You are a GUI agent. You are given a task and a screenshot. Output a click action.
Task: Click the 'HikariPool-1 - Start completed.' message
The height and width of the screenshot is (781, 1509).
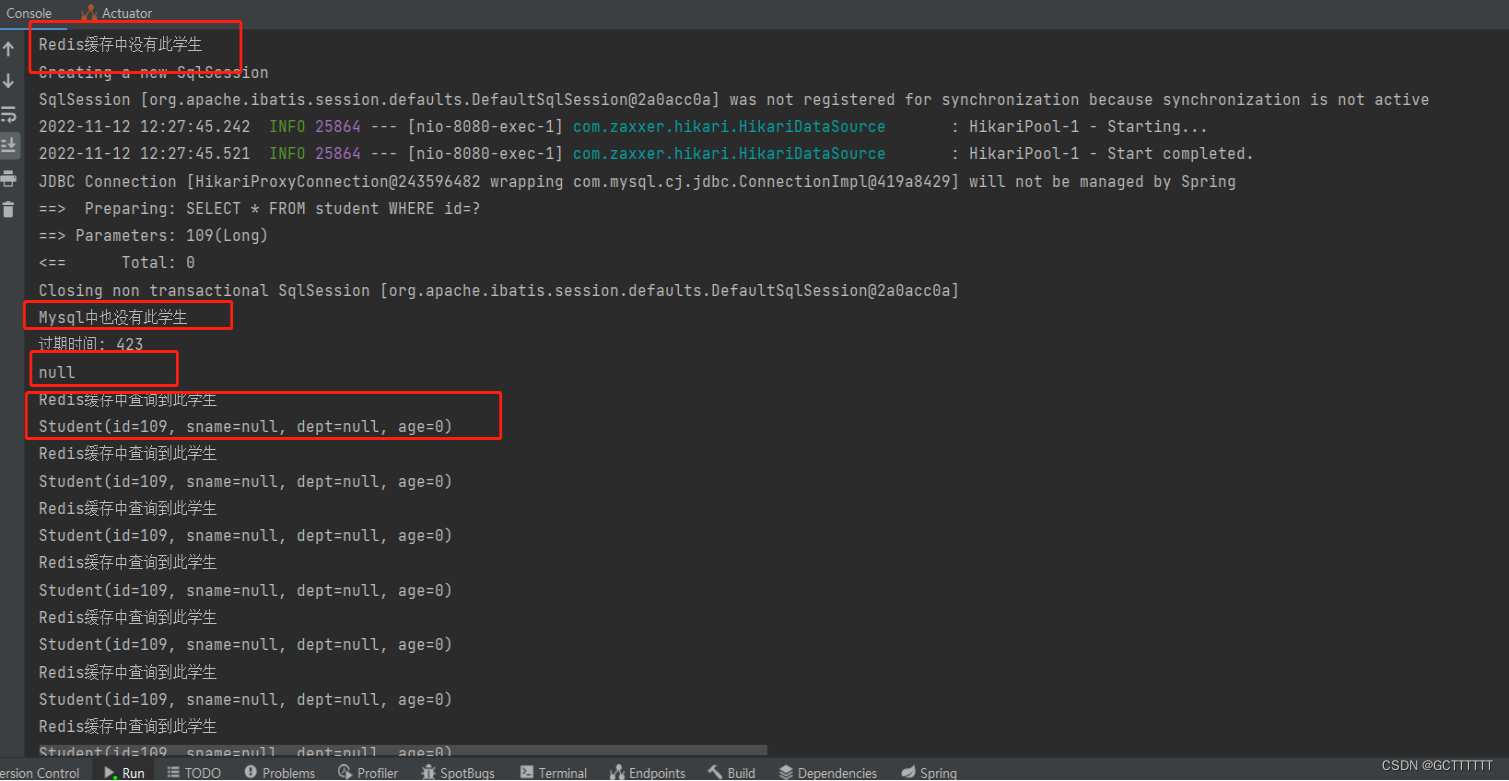click(x=1111, y=154)
